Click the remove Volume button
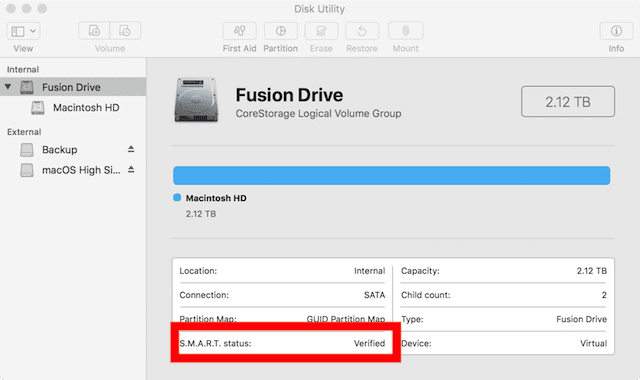640x380 pixels. pos(125,31)
